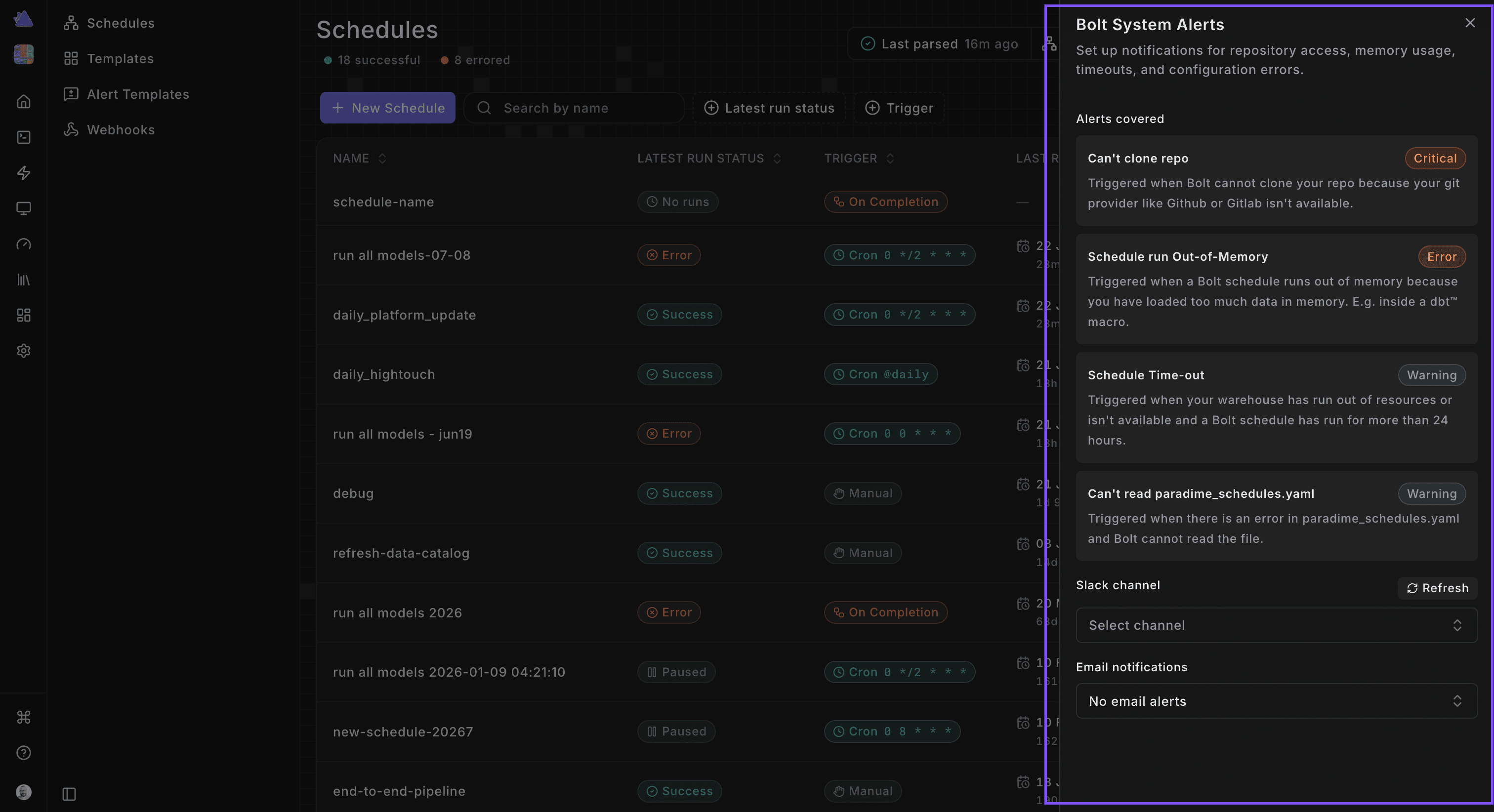Open the daily_hightouch schedule
This screenshot has height=812, width=1494.
pos(384,374)
